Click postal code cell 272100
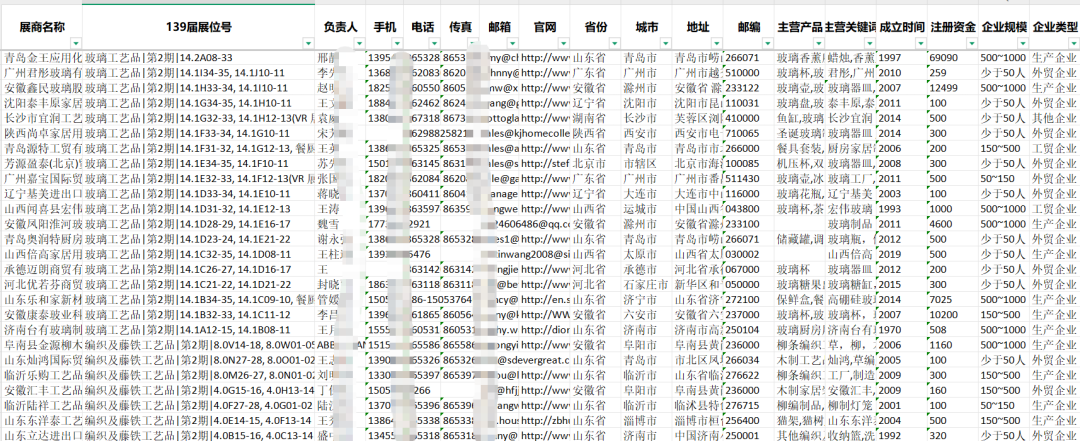Screen dimensions: 1080x441 pyautogui.click(x=749, y=299)
